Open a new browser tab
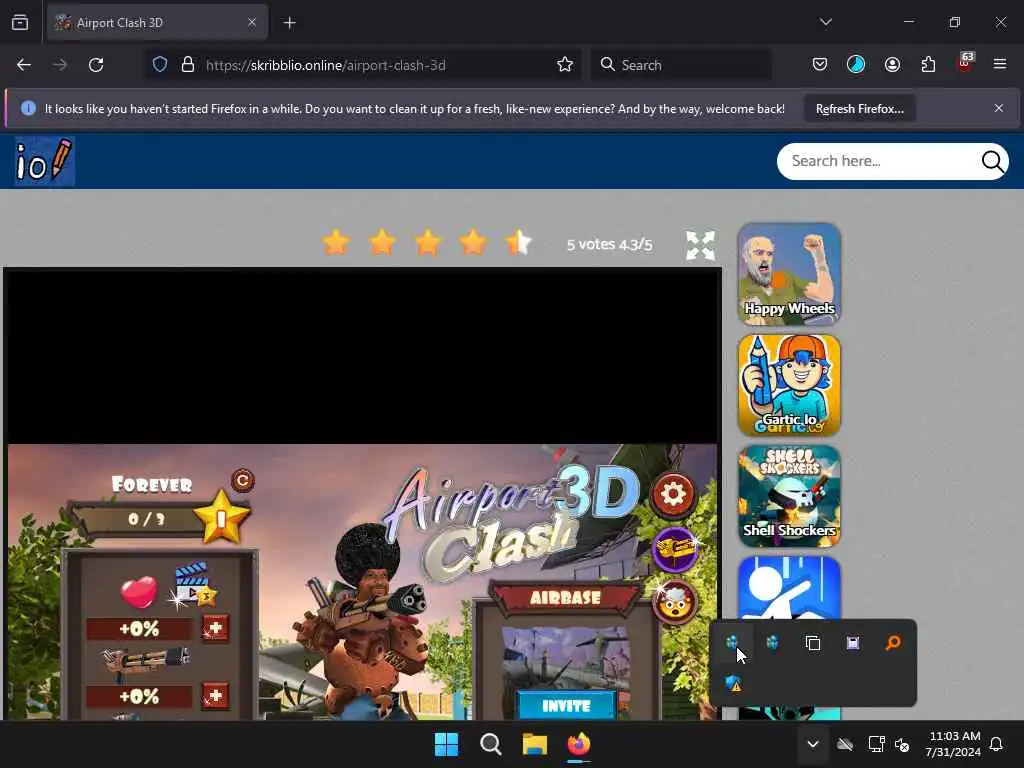1024x768 pixels. 289,23
